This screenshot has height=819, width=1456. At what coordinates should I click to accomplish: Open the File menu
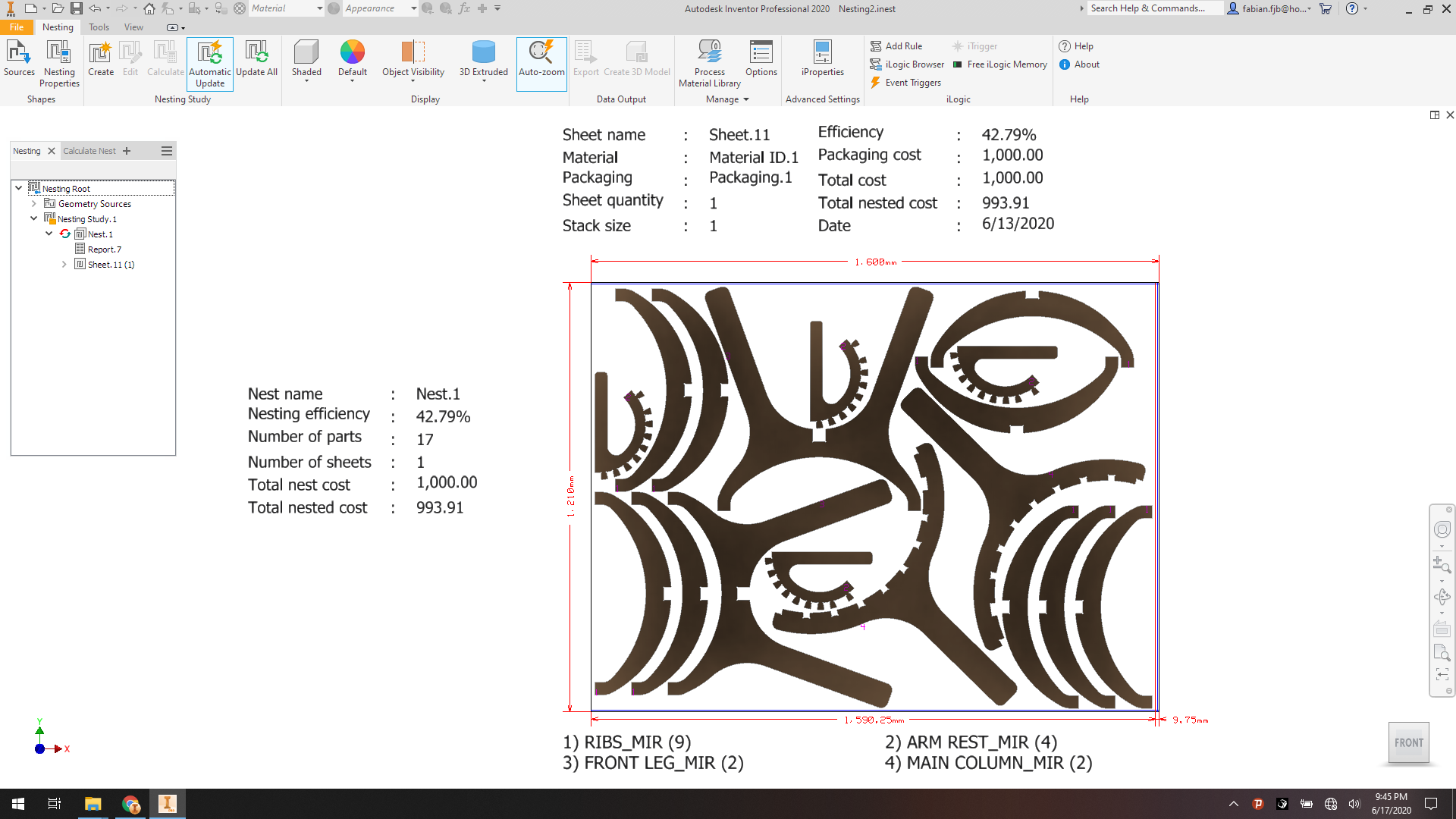(x=17, y=27)
